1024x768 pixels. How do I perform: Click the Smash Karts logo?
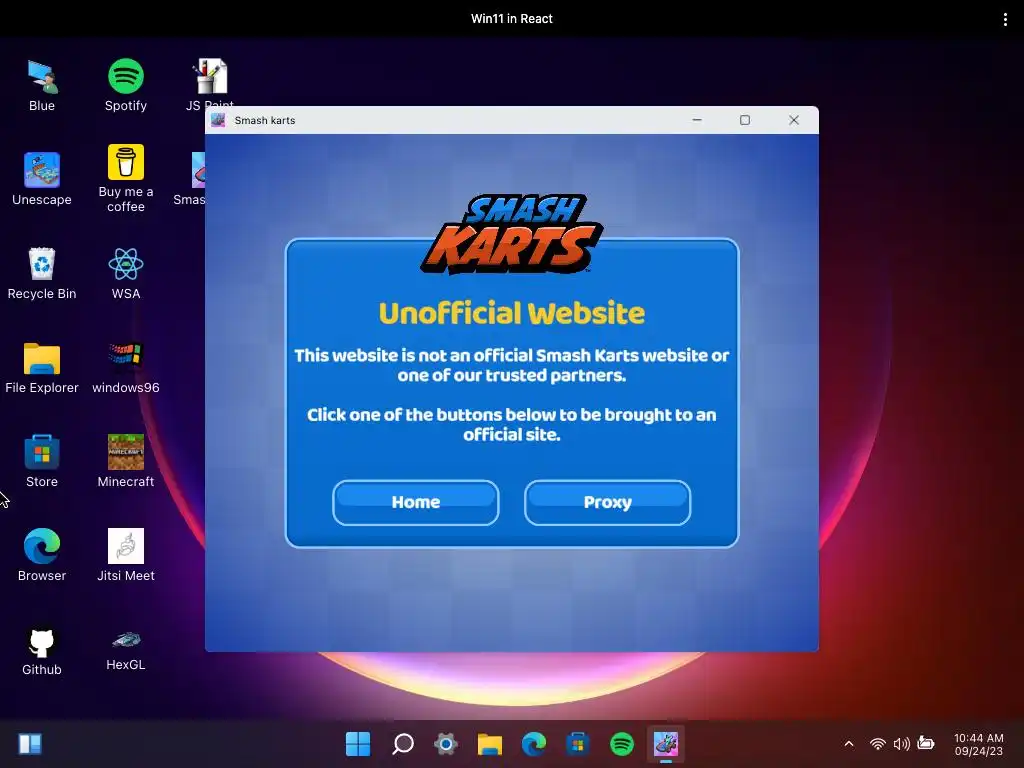click(x=511, y=234)
